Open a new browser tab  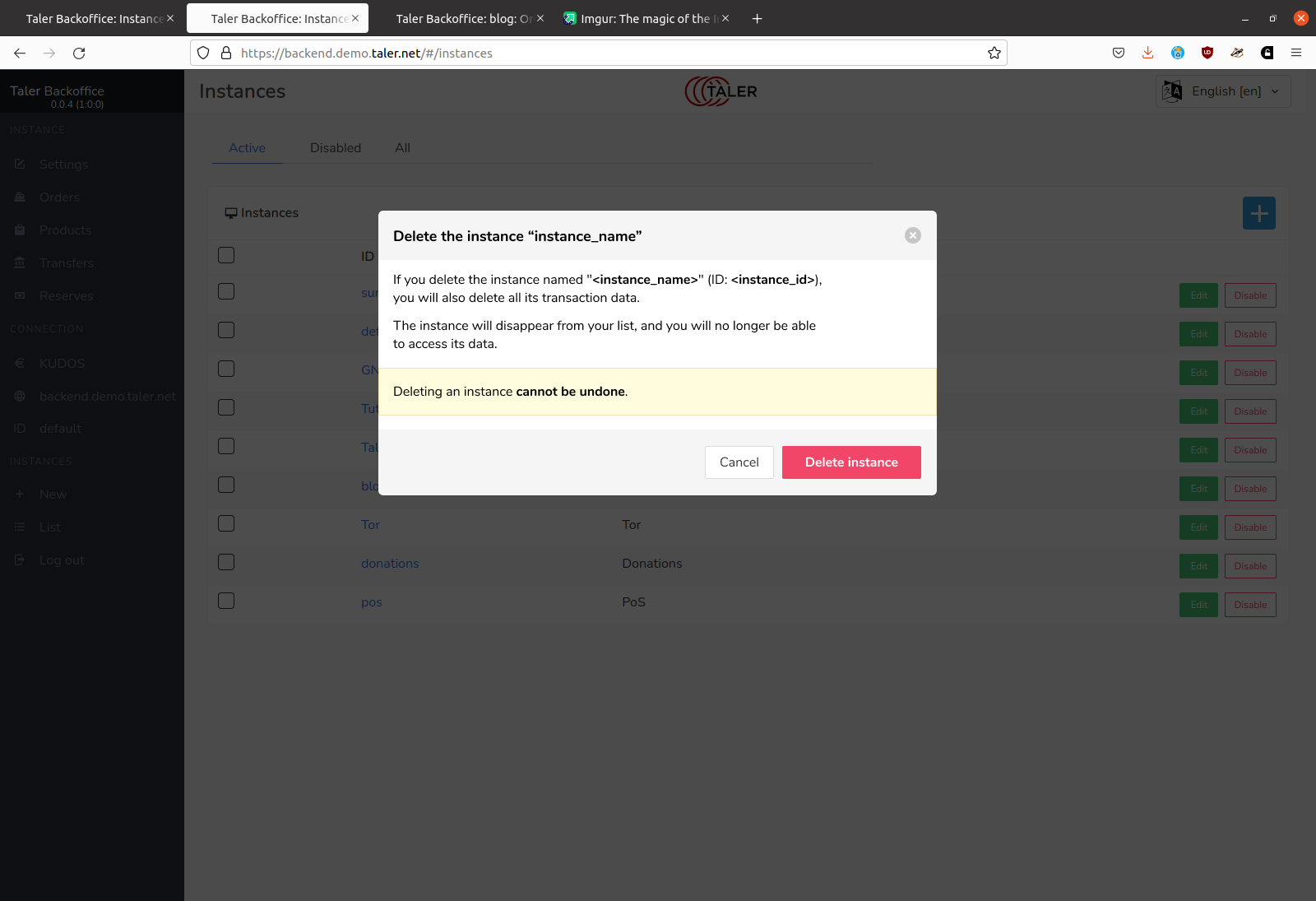(757, 19)
